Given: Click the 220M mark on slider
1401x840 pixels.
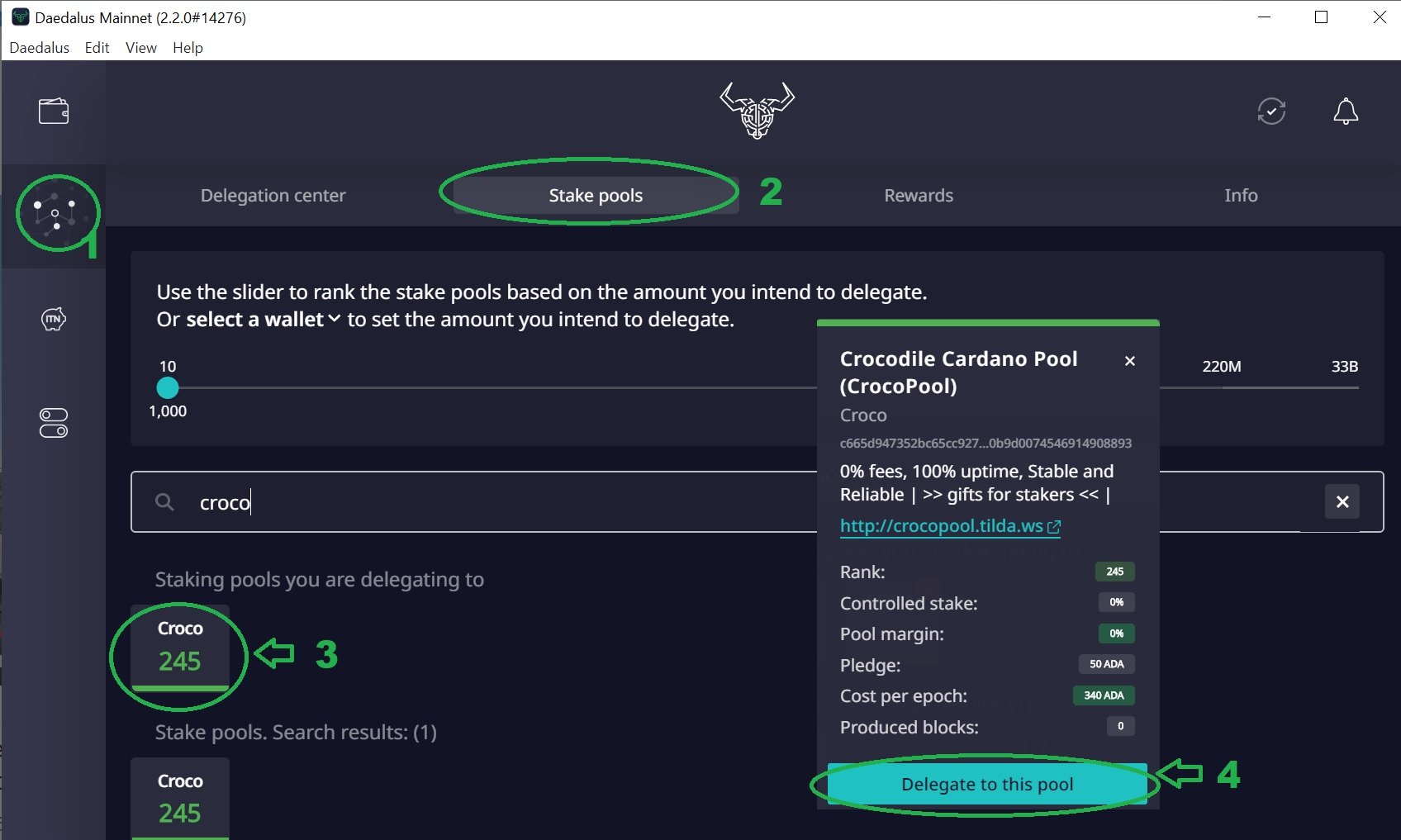Looking at the screenshot, I should point(1221,366).
